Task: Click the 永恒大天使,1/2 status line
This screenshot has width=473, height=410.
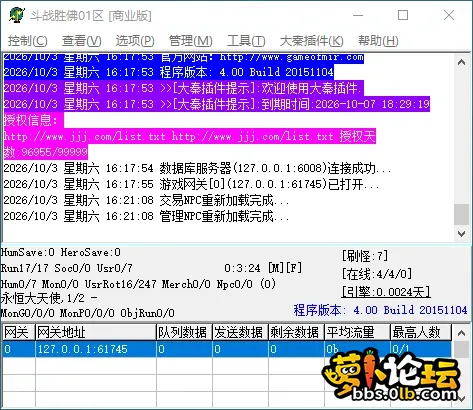Action: point(49,298)
